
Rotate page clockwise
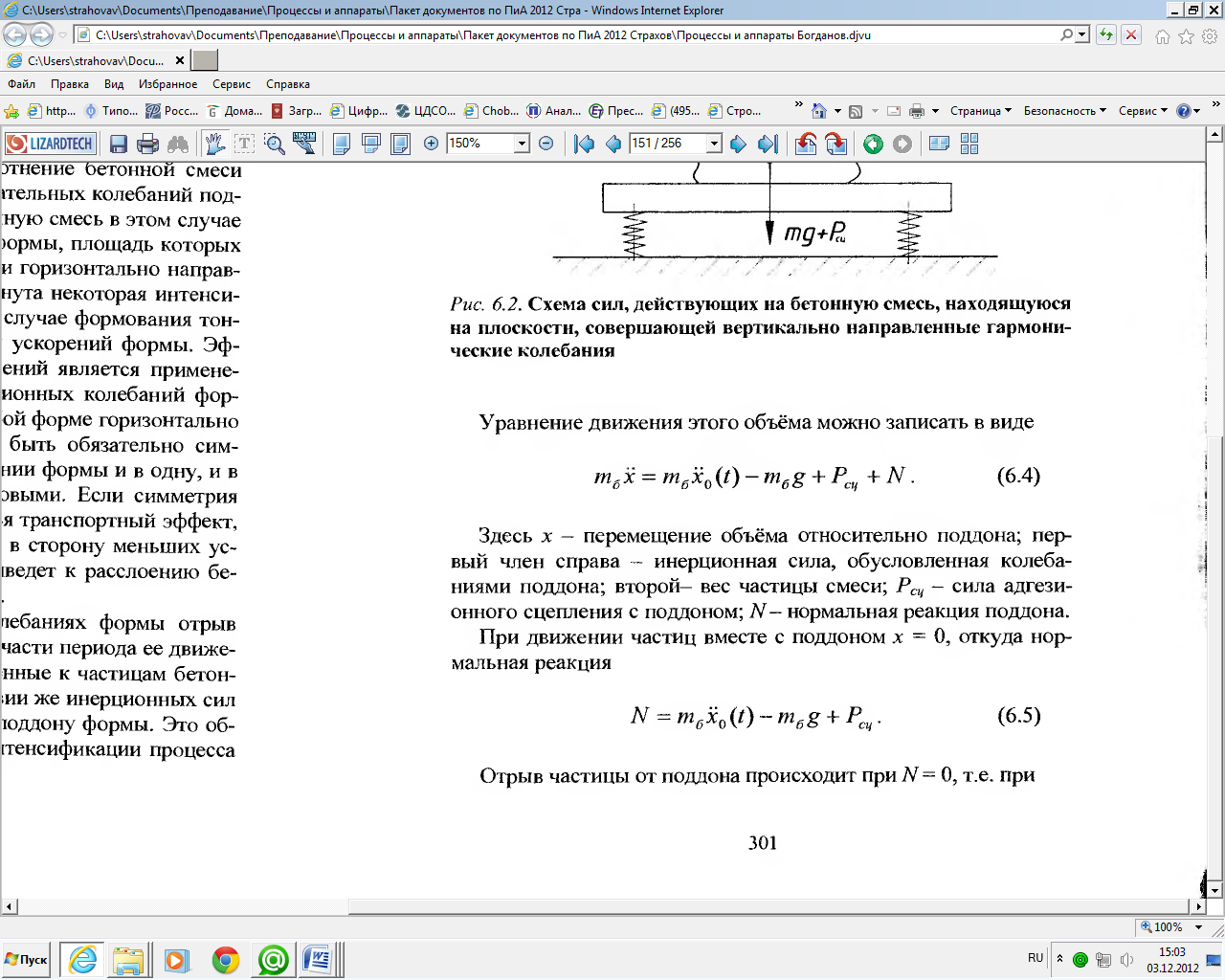[x=835, y=144]
